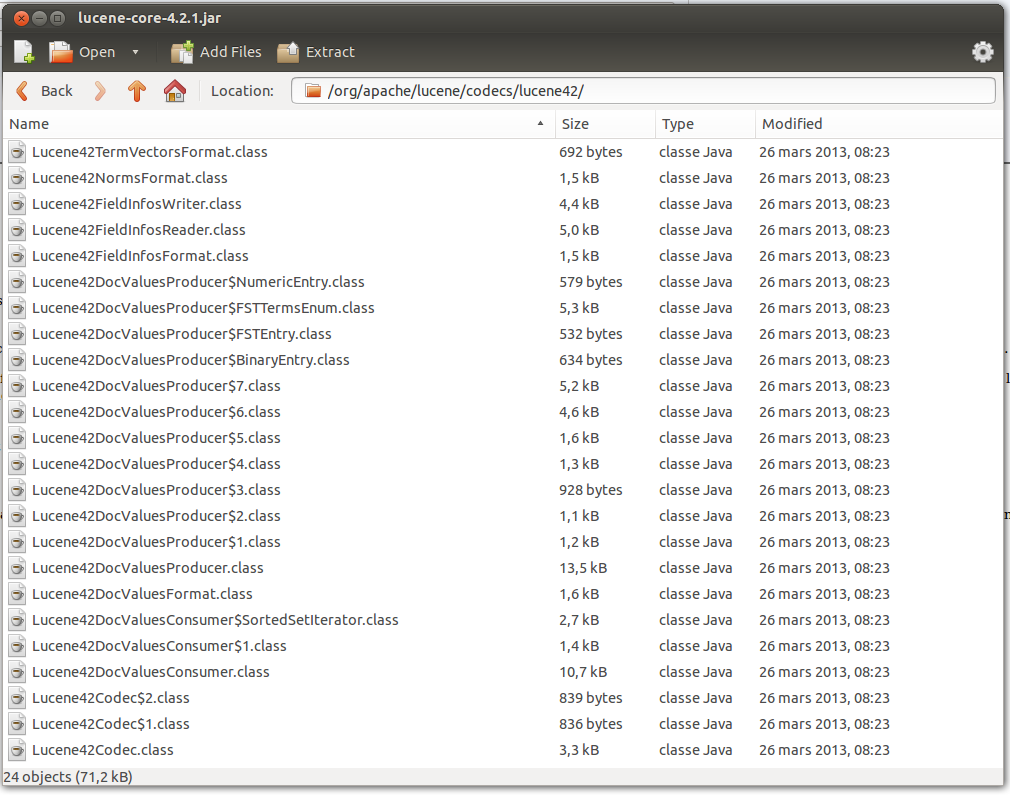The image size is (1010, 800).
Task: Click the 928 bytes size cell
Action: 591,490
